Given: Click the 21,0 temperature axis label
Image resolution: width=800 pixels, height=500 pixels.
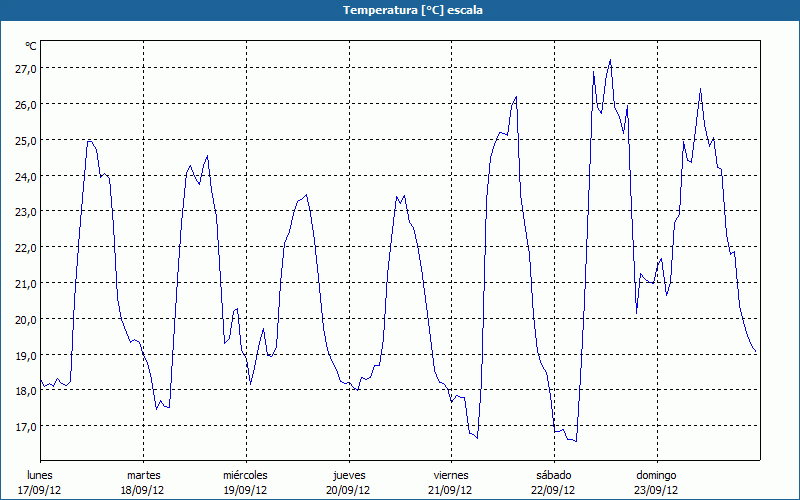Looking at the screenshot, I should (26, 283).
